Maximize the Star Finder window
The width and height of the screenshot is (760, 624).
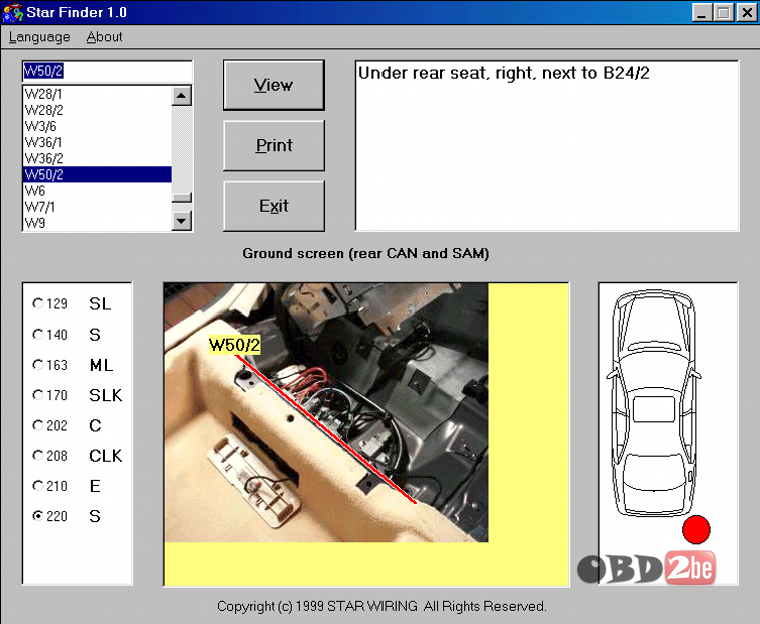pos(723,12)
